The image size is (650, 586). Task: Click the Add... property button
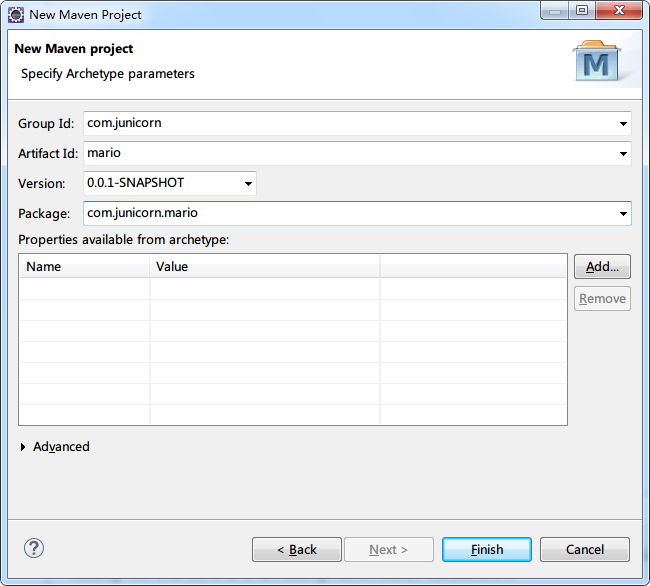pos(602,266)
